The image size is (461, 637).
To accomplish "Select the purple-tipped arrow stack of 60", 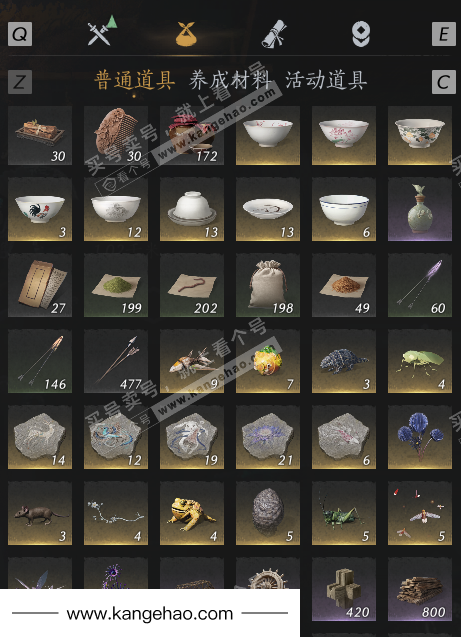I will [420, 285].
